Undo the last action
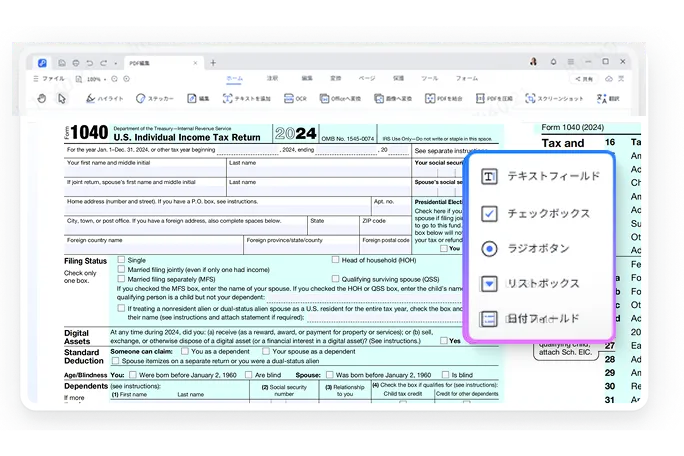 [89, 63]
